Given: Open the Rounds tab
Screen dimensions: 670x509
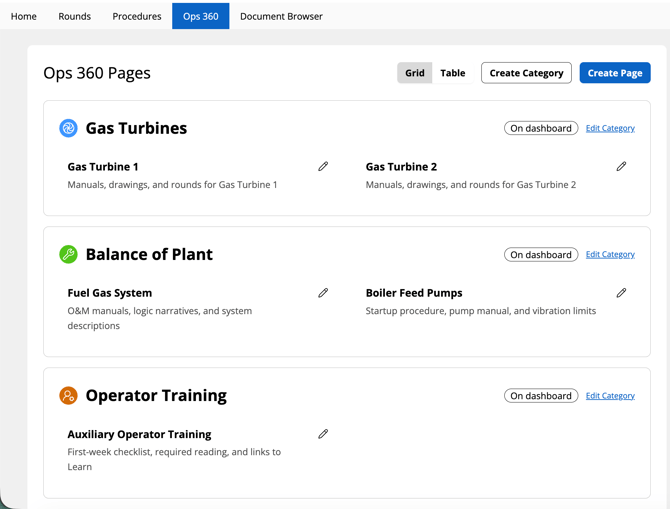Looking at the screenshot, I should [74, 16].
